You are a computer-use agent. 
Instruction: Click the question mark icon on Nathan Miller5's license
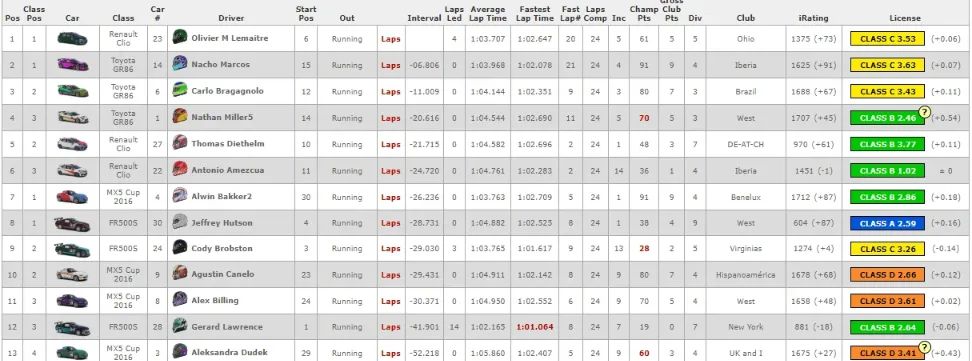tap(924, 112)
